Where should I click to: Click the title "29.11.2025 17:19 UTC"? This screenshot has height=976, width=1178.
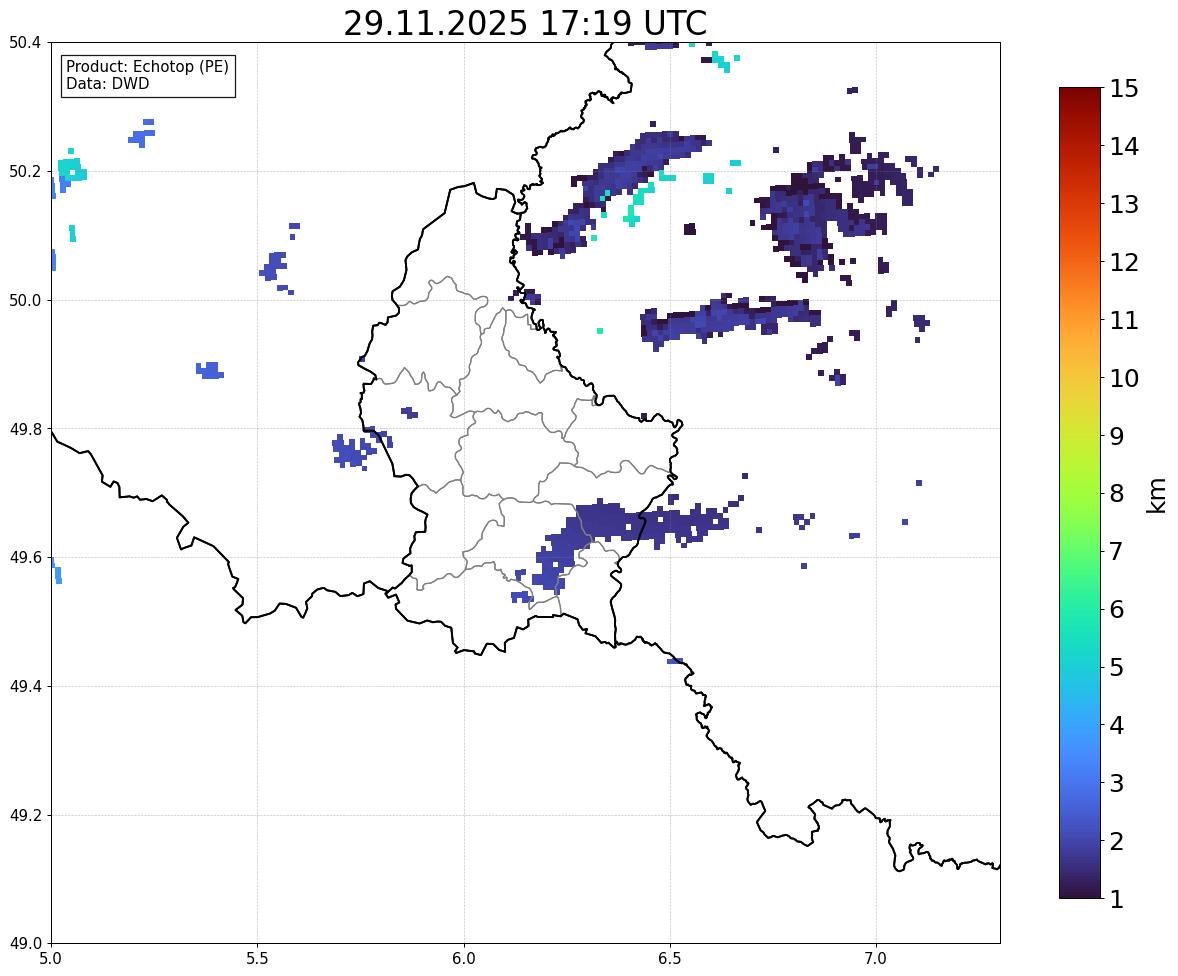pyautogui.click(x=525, y=23)
